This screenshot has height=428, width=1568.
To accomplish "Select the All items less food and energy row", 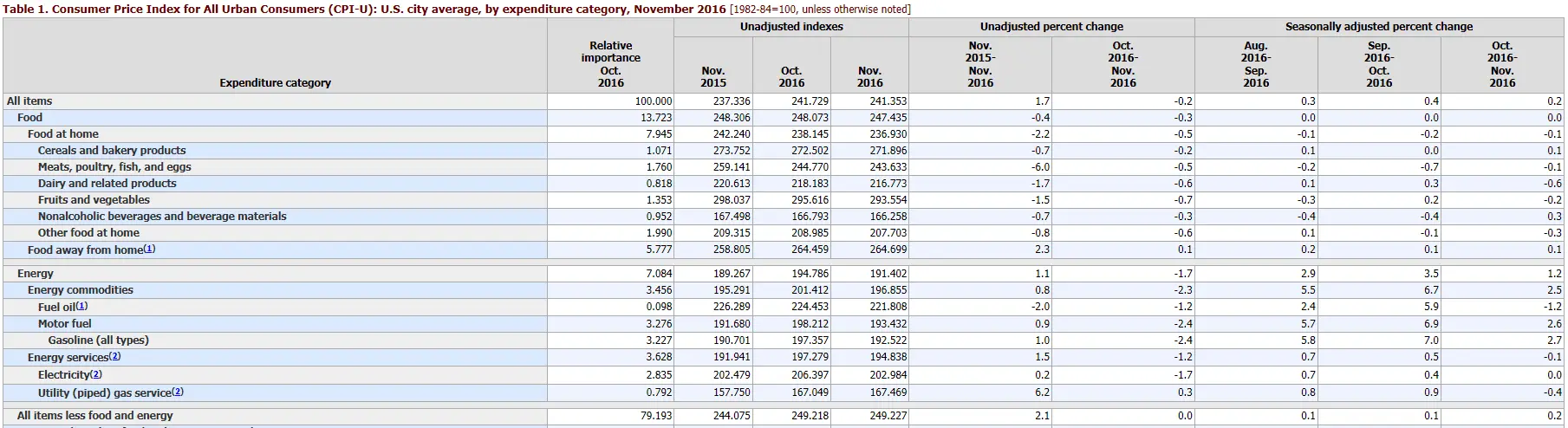I will (x=95, y=416).
